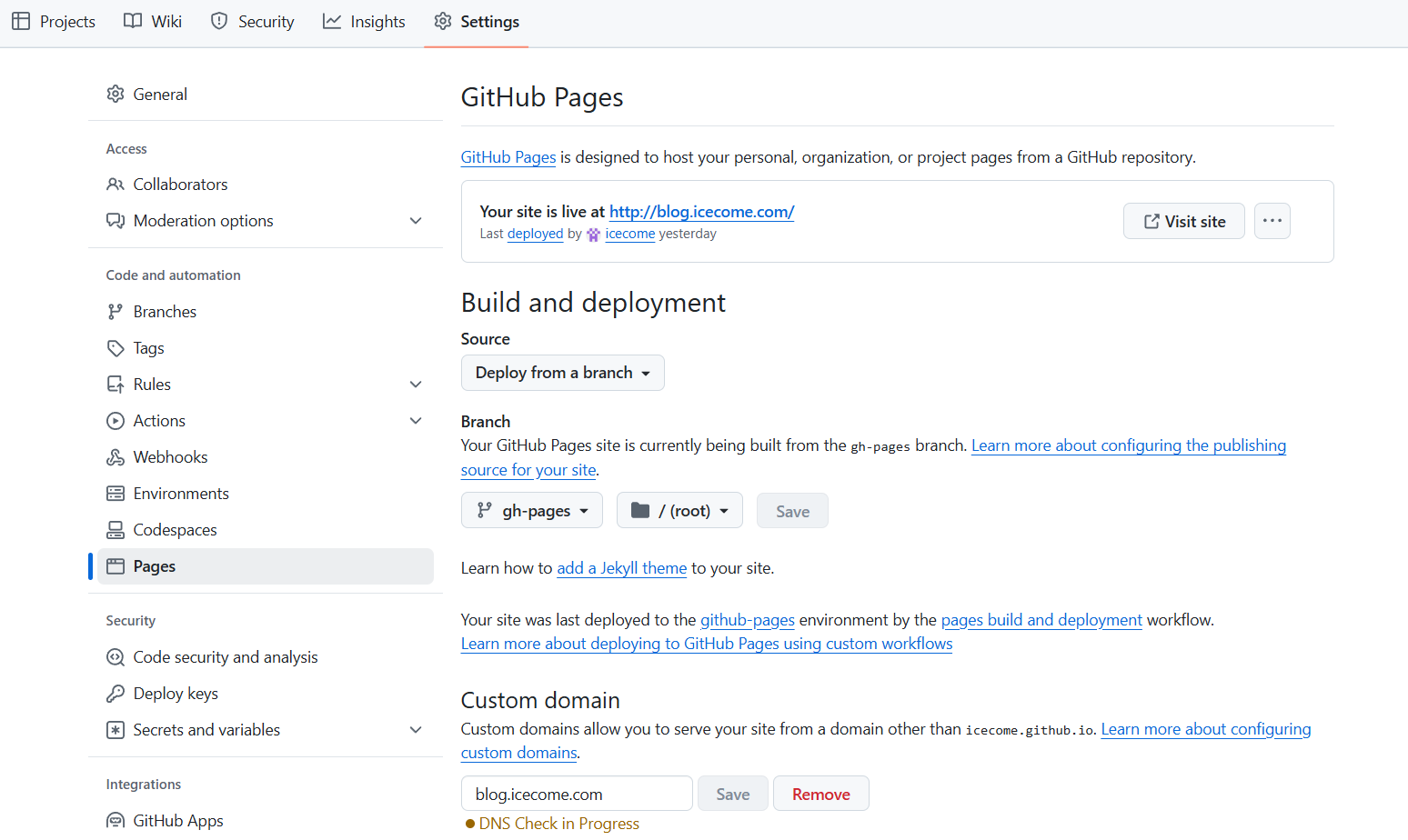Click the Codespaces icon
The height and width of the screenshot is (840, 1408).
tap(116, 530)
